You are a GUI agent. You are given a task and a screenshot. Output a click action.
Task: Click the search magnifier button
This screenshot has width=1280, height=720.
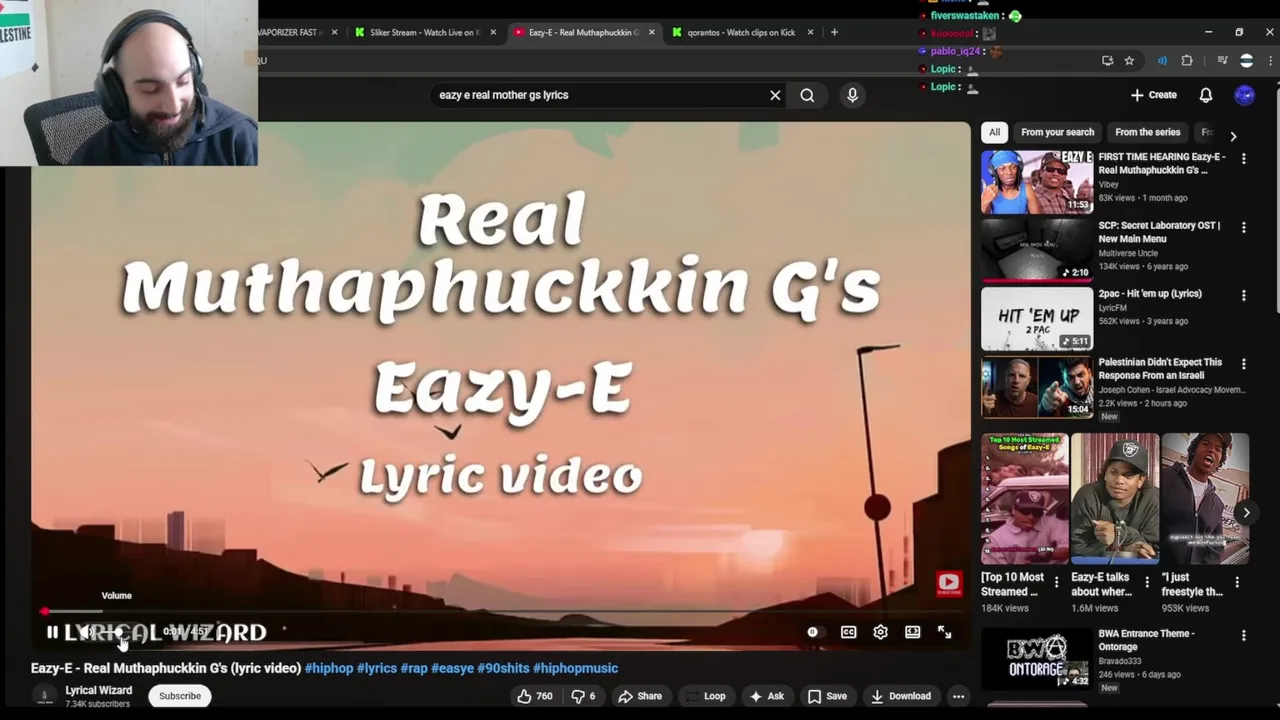click(x=807, y=95)
